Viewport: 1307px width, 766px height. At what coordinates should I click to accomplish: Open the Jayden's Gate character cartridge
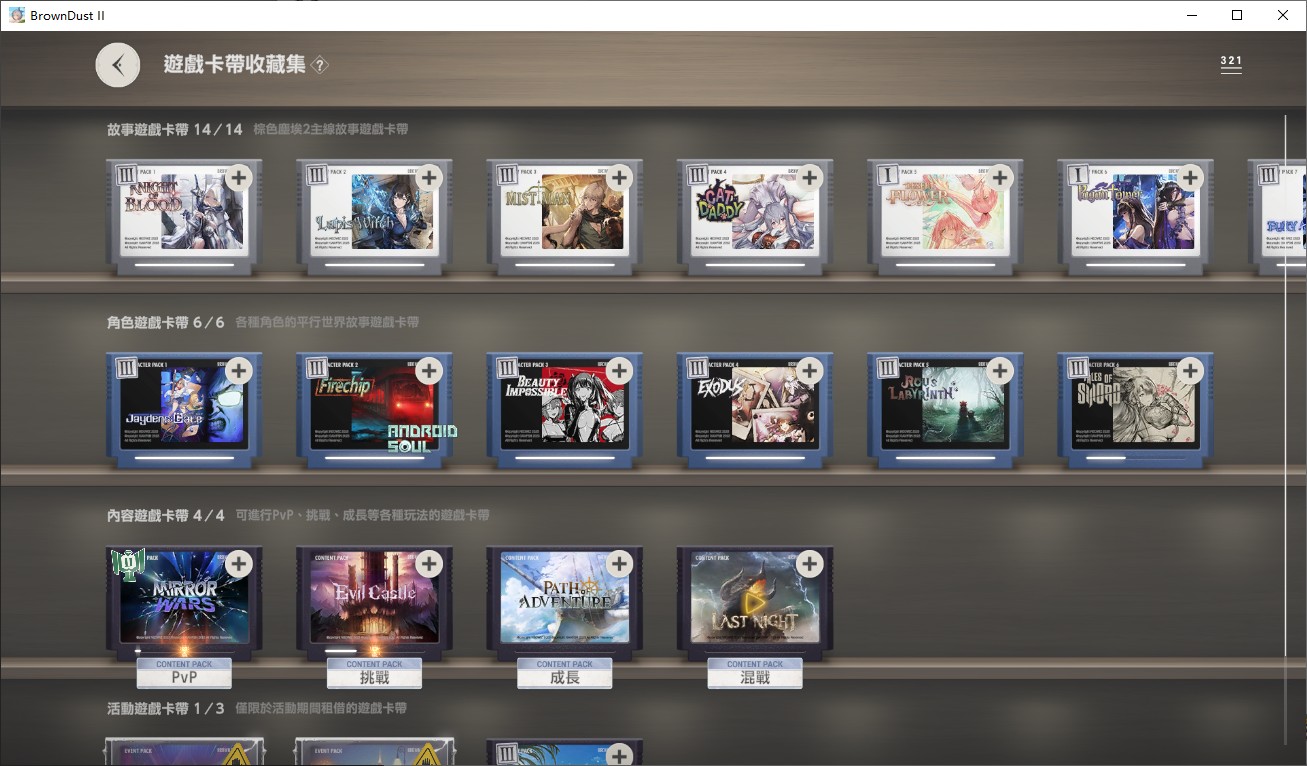coord(184,410)
